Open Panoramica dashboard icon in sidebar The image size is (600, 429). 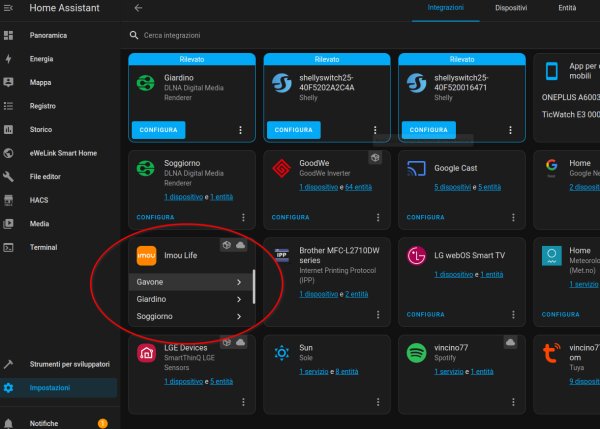8,35
